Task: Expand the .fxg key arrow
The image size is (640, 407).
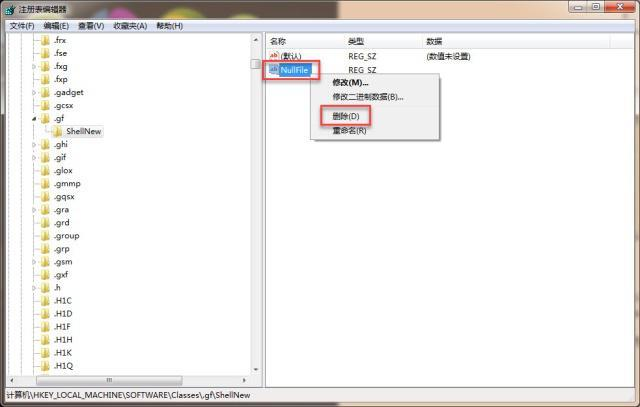Action: click(34, 67)
